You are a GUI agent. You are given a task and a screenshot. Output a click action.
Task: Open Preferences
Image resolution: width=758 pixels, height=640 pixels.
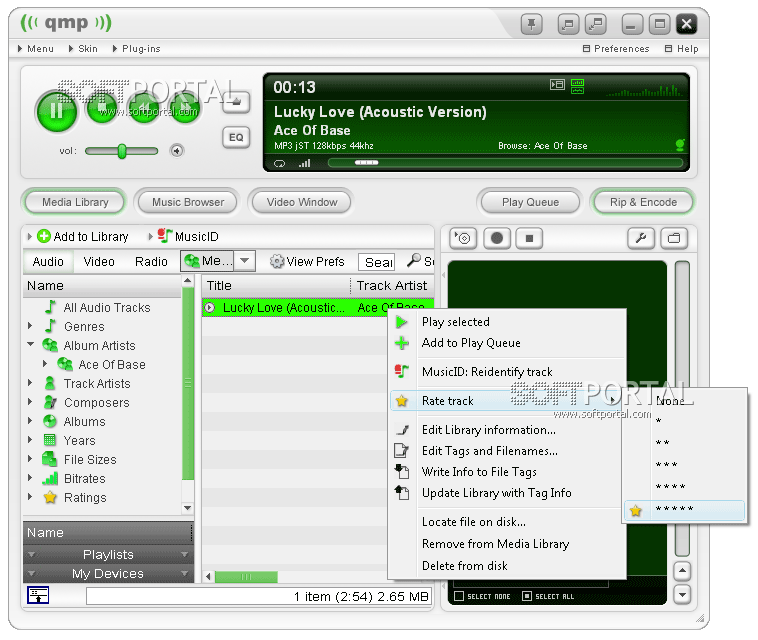[616, 49]
